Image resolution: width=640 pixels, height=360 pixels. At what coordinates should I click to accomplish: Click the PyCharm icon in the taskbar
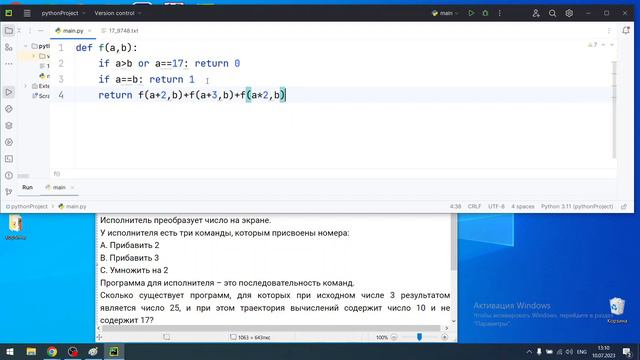(x=113, y=351)
